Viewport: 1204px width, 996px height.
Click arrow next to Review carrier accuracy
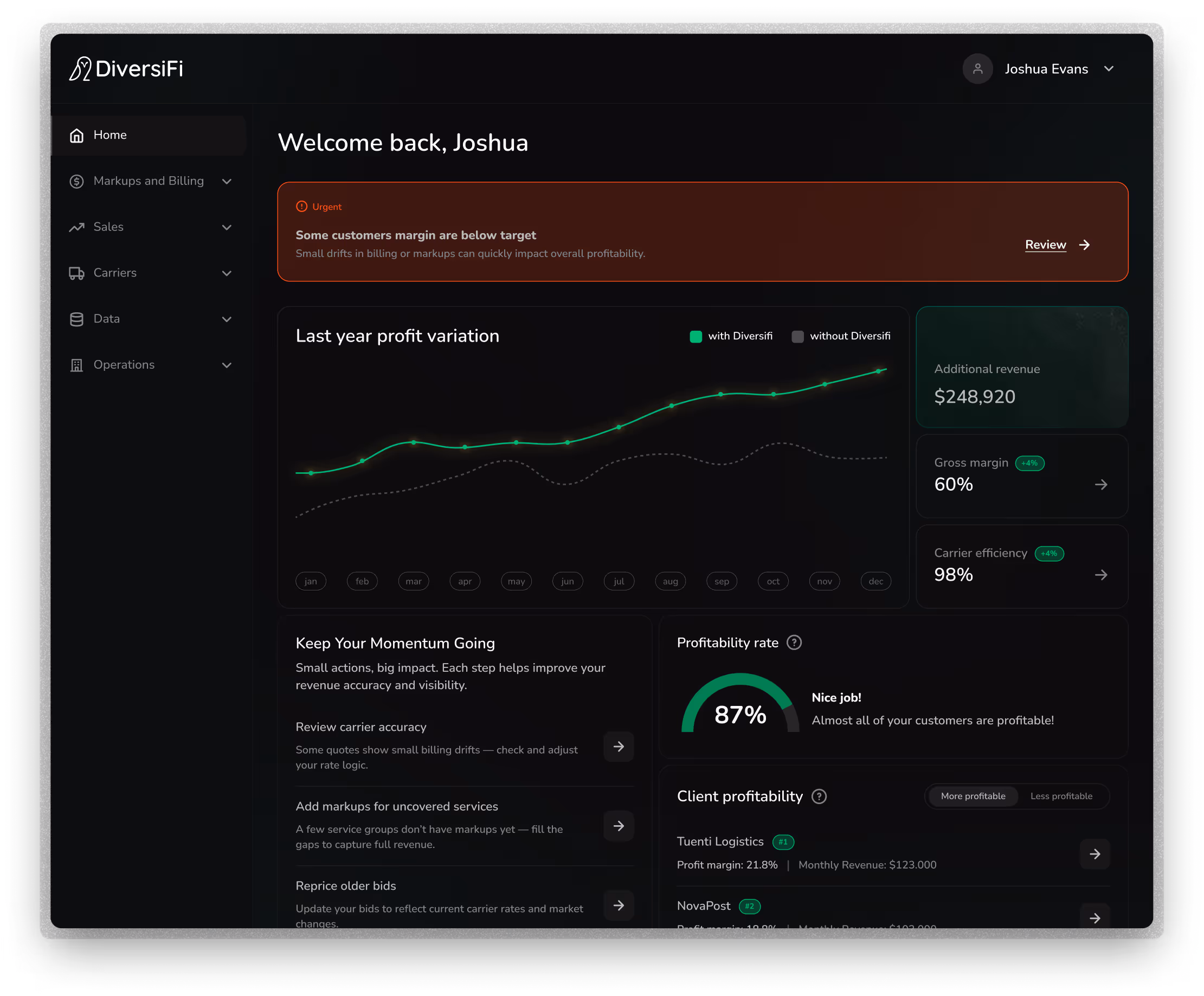click(x=619, y=746)
